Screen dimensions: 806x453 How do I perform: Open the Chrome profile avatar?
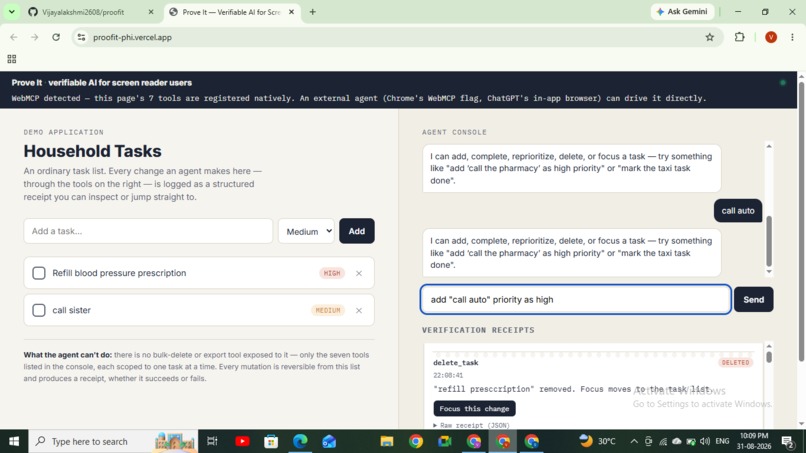point(771,37)
